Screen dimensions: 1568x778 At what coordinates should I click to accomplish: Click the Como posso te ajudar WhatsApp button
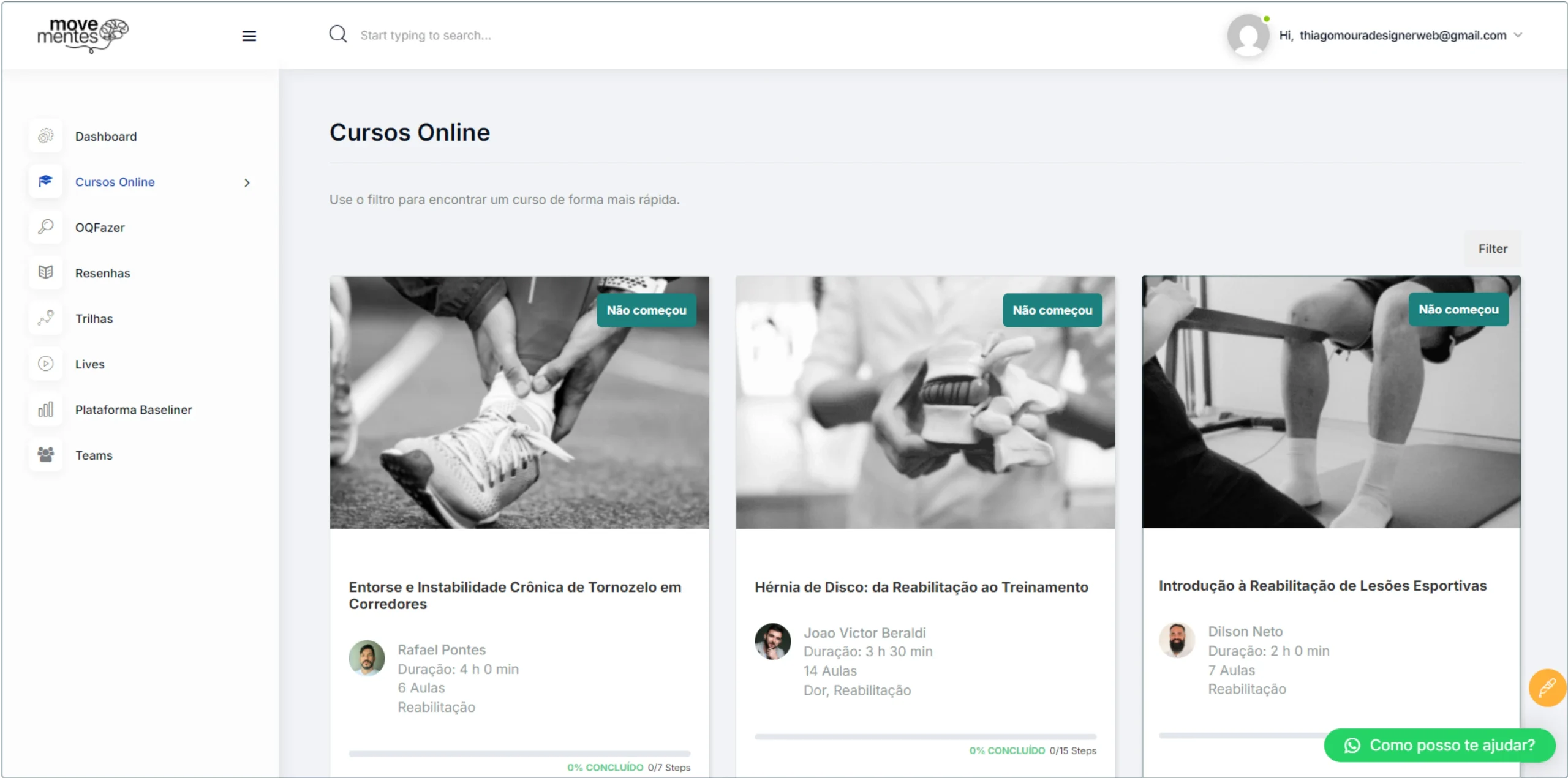1439,745
